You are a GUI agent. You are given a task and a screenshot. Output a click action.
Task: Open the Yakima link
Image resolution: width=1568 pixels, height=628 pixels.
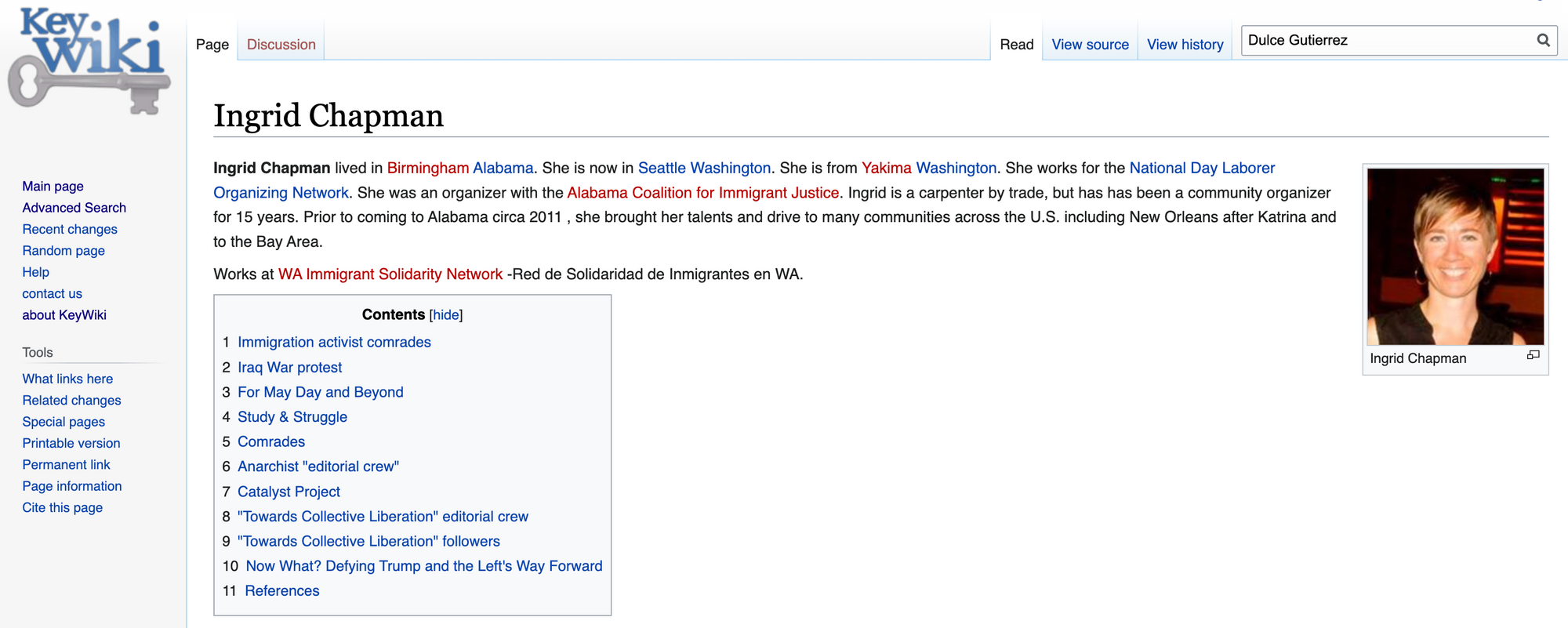point(887,168)
